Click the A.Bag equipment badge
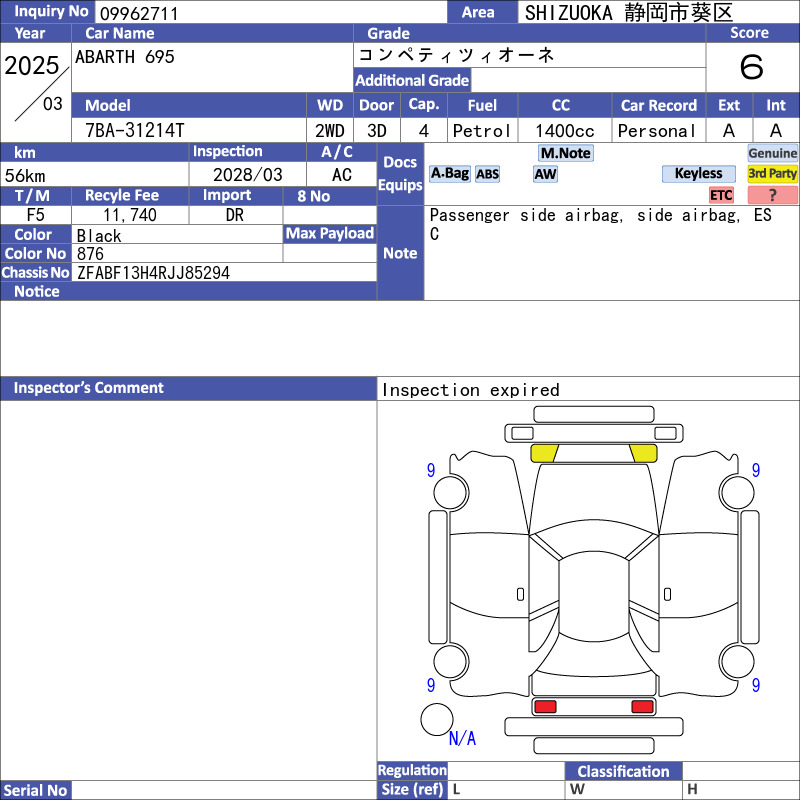 pyautogui.click(x=449, y=174)
